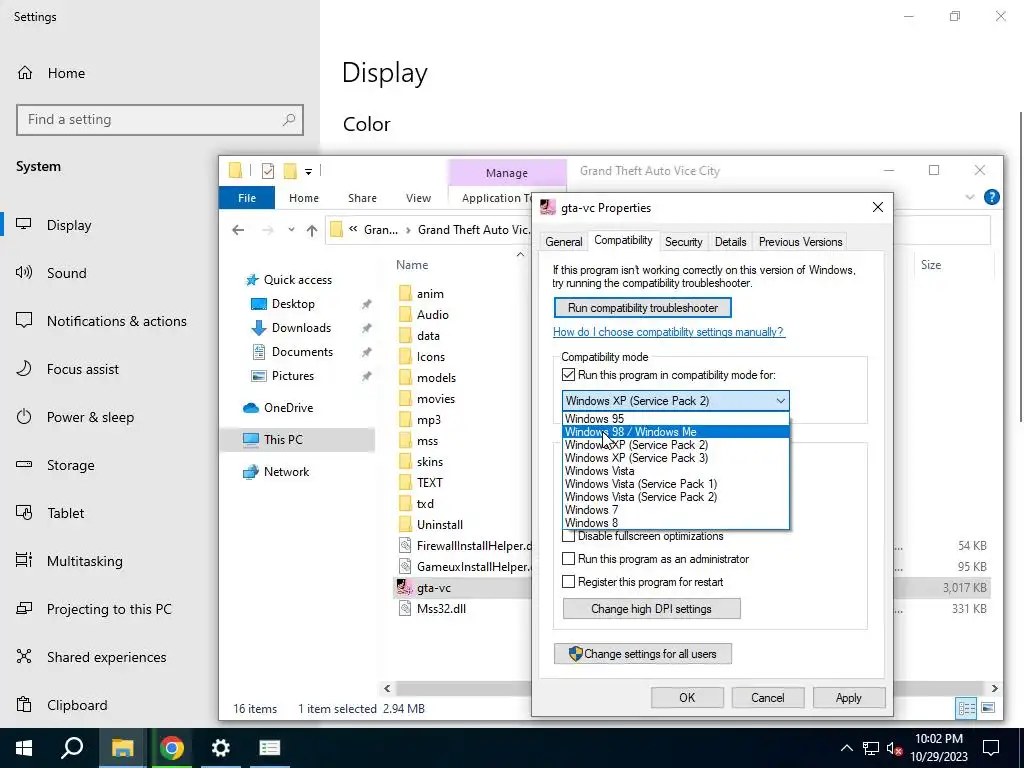Switch Explorer to details view button

pyautogui.click(x=966, y=708)
